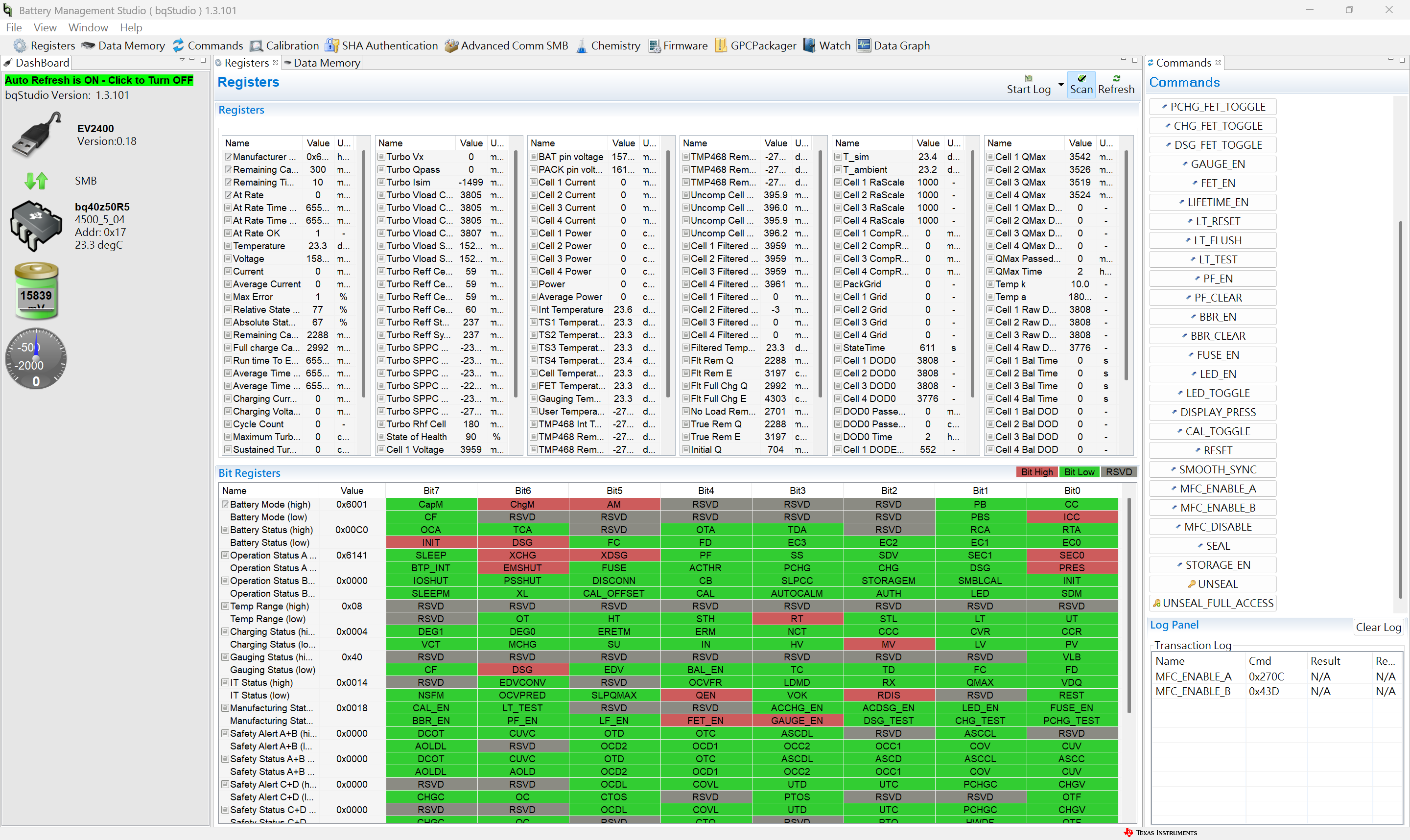Click the green Bit Low legend swatch
Screen dimensions: 1410x840
click(1080, 472)
